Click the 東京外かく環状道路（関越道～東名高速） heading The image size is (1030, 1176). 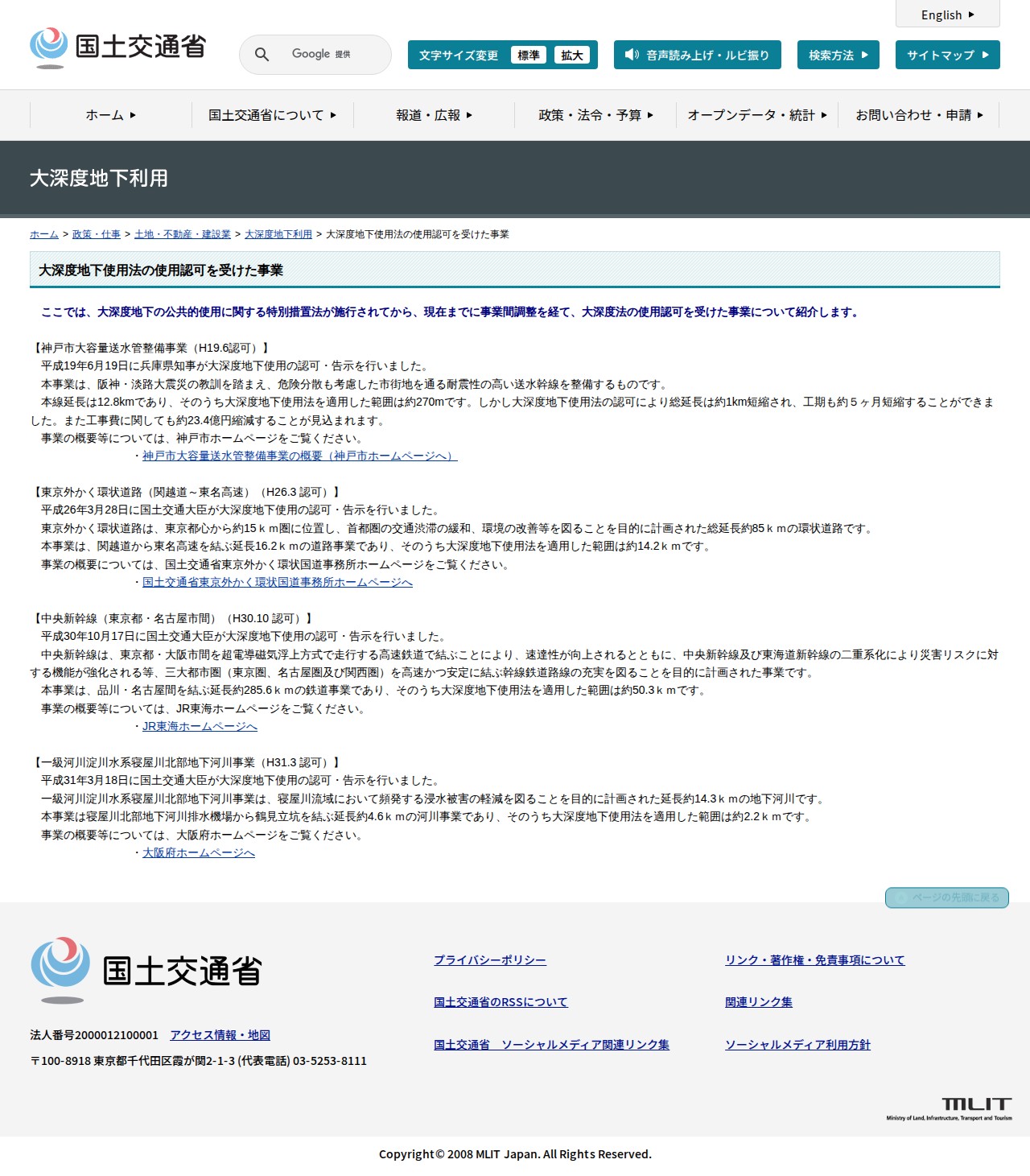186,492
